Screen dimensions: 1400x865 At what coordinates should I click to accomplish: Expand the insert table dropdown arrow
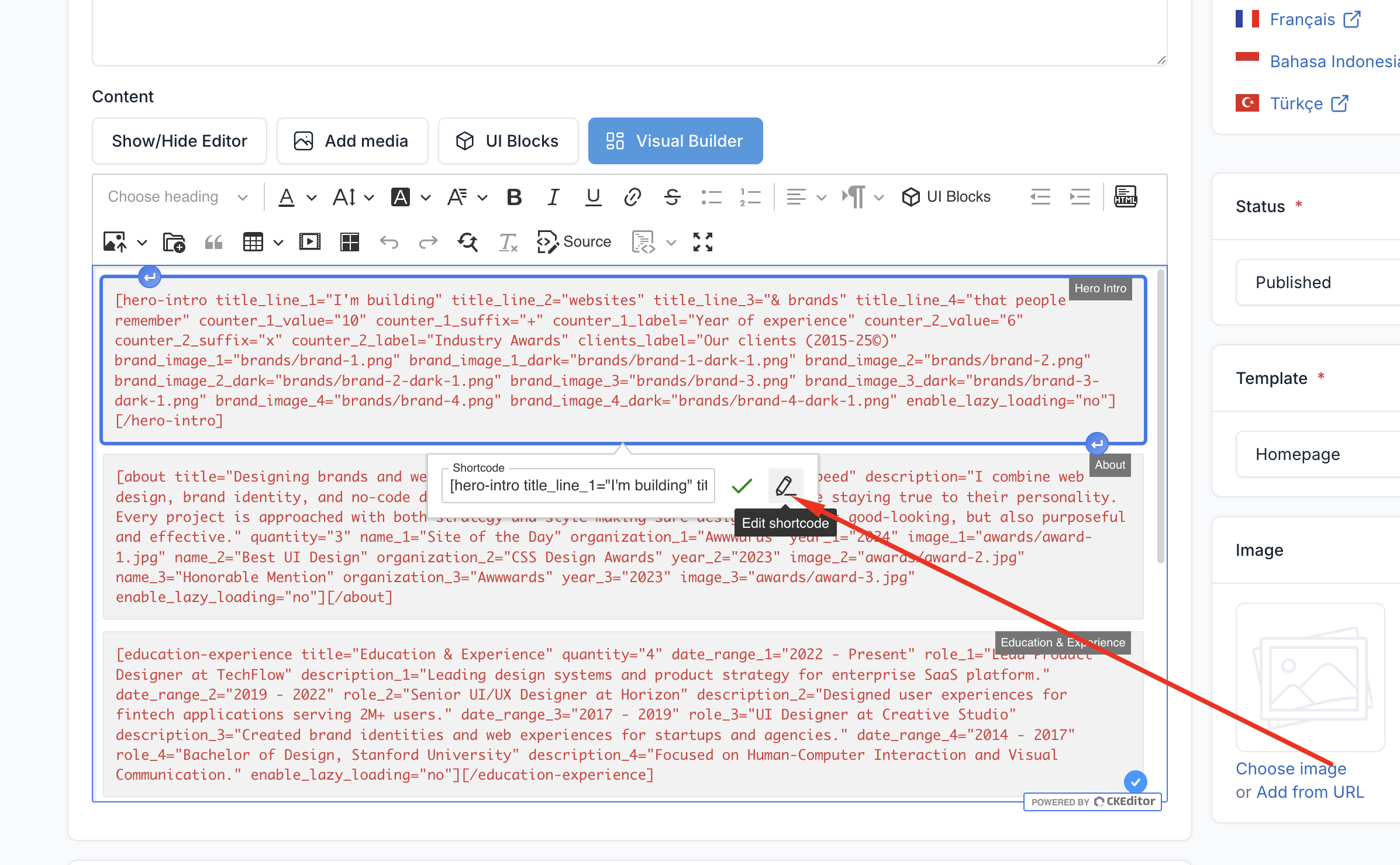coord(278,243)
